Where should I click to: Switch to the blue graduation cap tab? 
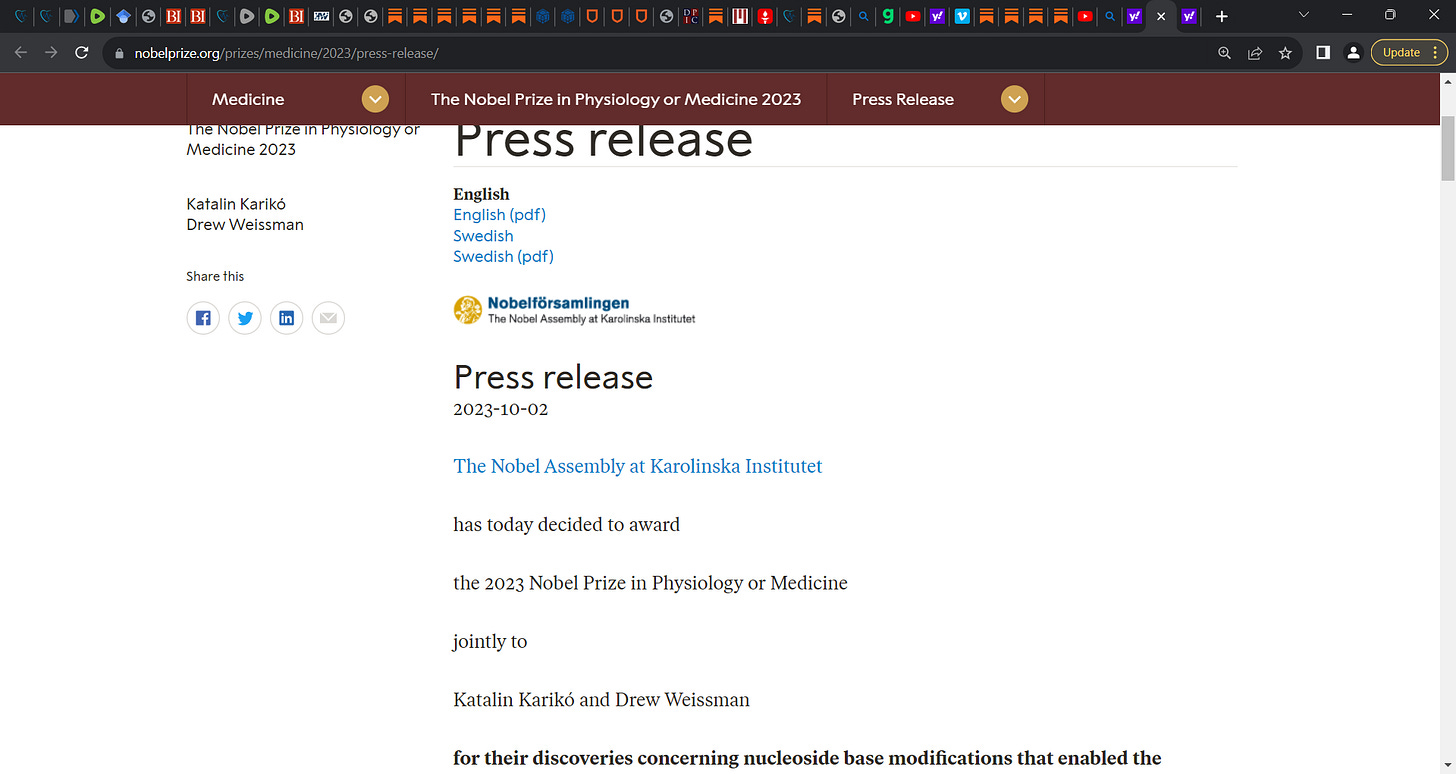point(123,16)
